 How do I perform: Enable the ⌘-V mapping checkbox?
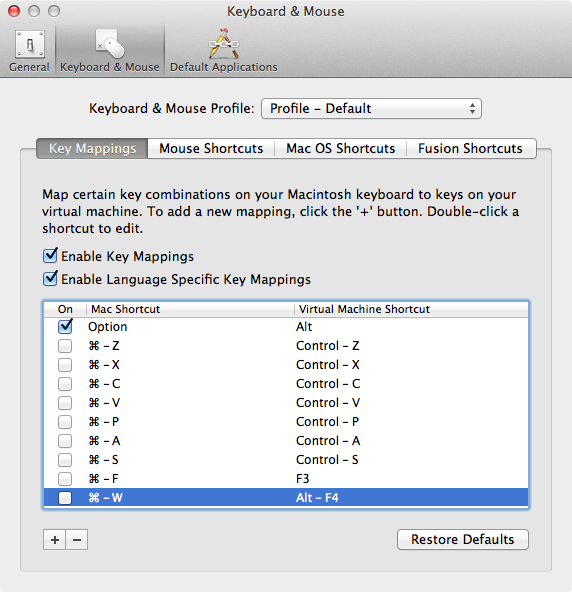(x=65, y=403)
